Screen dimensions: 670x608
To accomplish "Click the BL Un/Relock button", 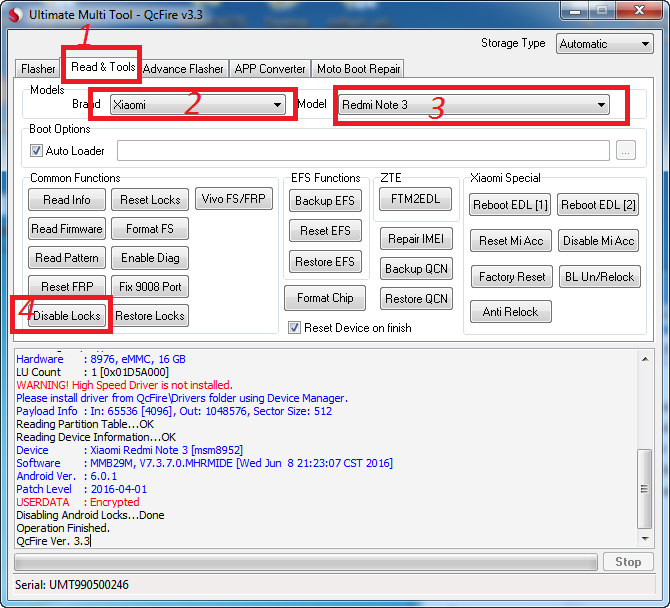I will [599, 276].
